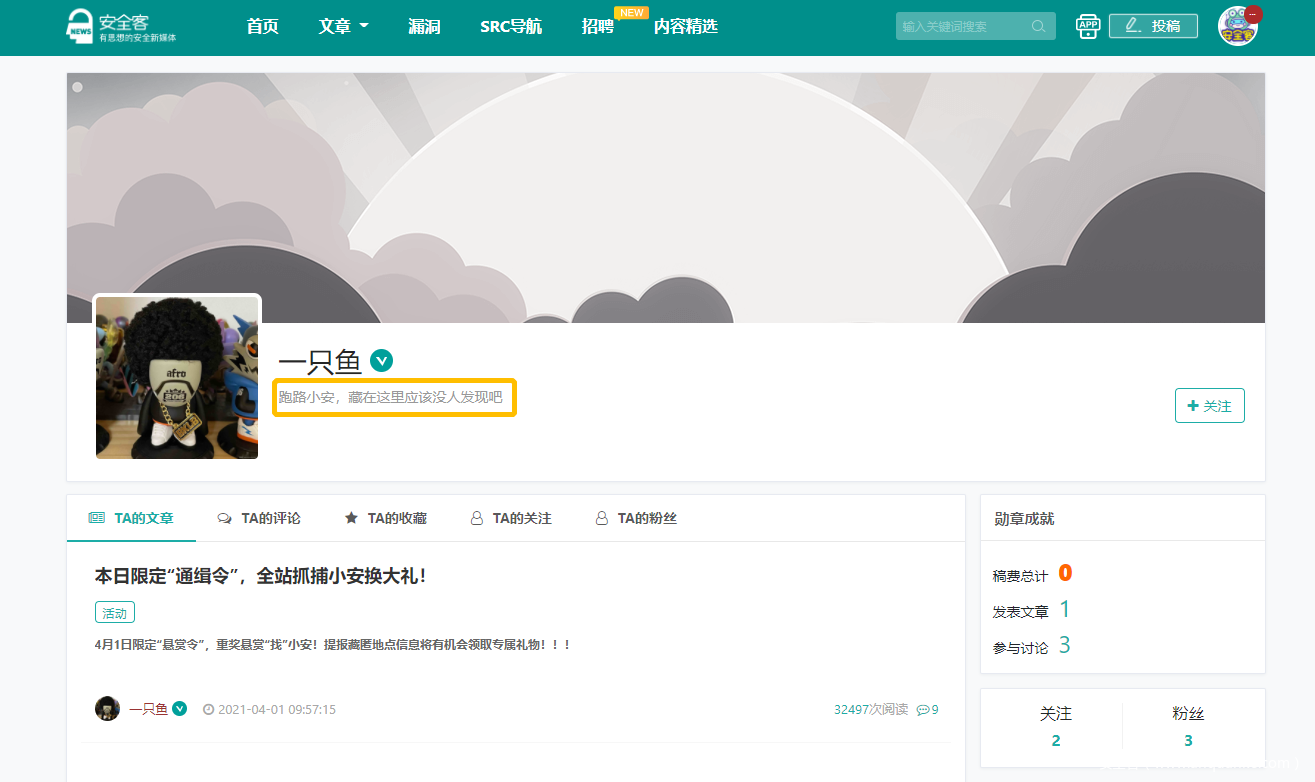Click the search magnifier icon

click(1039, 27)
